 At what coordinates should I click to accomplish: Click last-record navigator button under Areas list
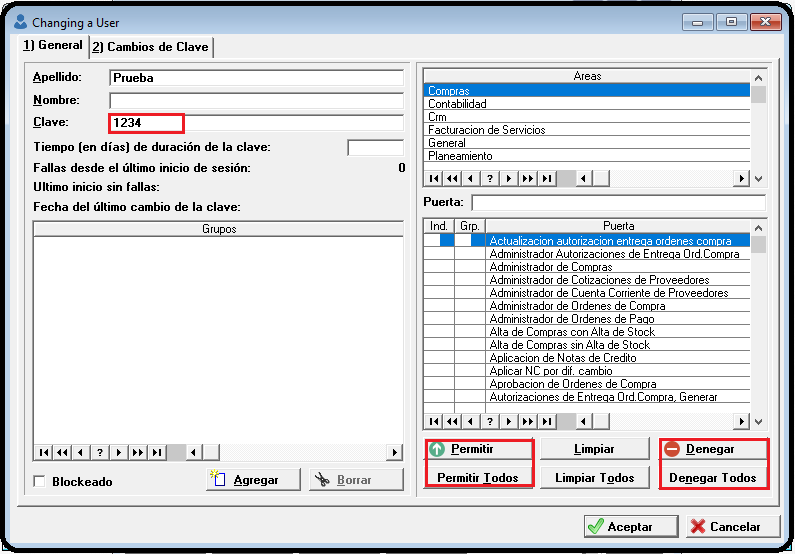click(546, 179)
